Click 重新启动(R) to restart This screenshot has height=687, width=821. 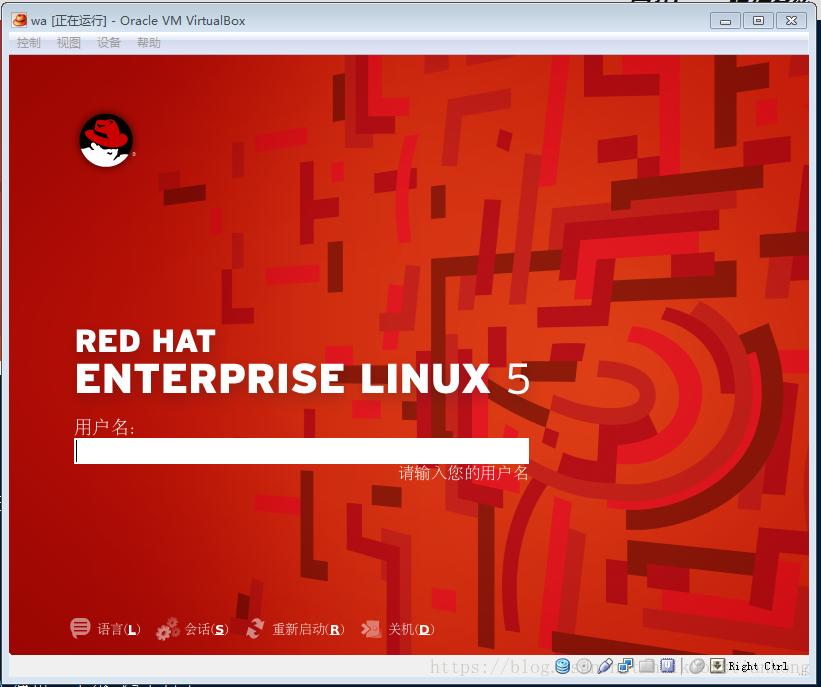pos(308,629)
